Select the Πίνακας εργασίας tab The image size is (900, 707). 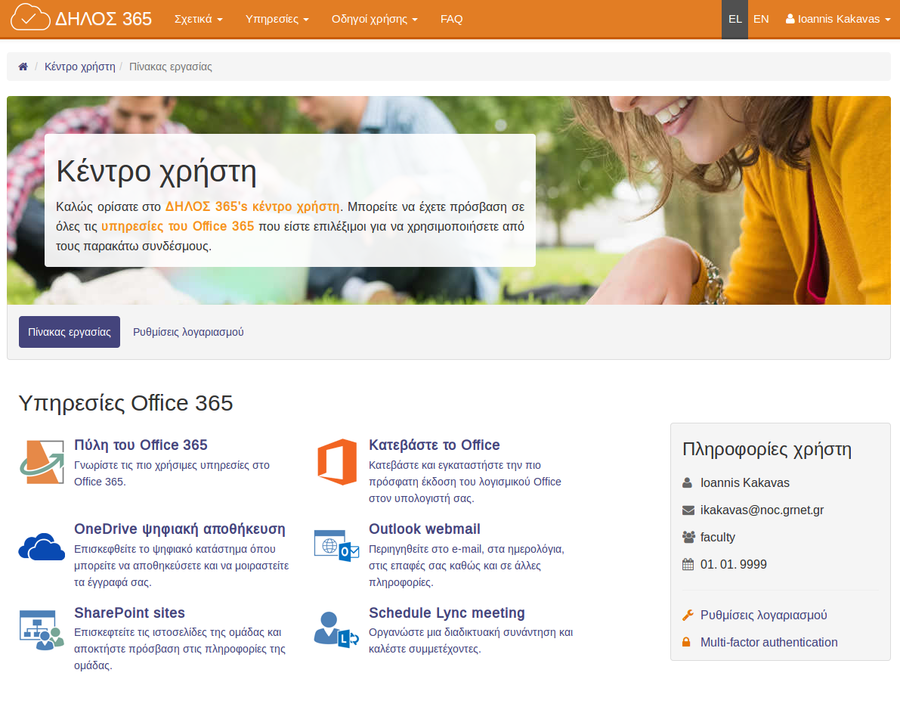tap(69, 332)
